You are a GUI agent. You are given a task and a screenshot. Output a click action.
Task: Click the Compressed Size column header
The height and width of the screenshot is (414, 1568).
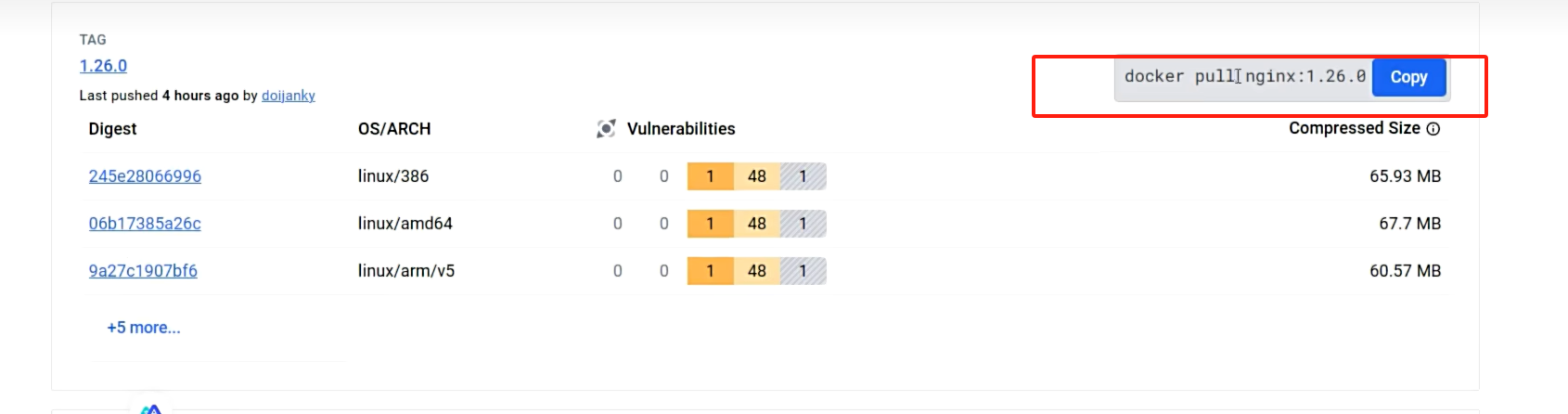[x=1354, y=128]
